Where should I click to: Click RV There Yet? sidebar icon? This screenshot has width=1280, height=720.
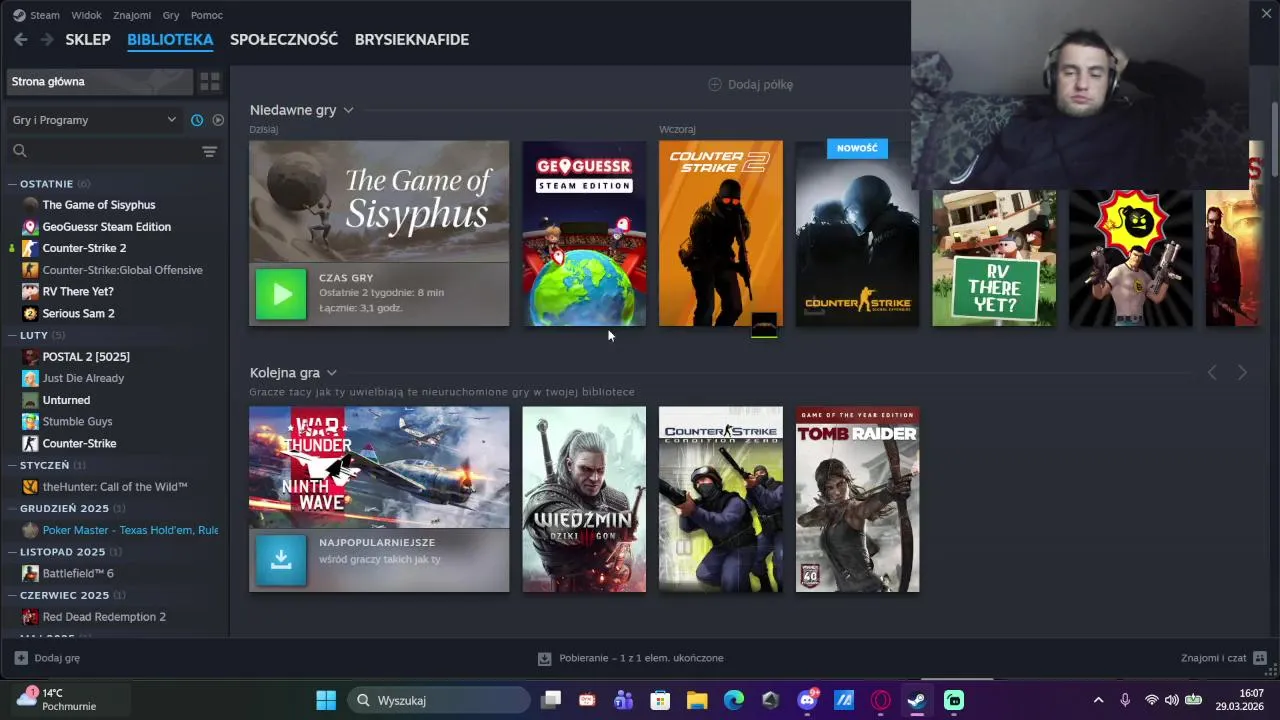coord(30,292)
